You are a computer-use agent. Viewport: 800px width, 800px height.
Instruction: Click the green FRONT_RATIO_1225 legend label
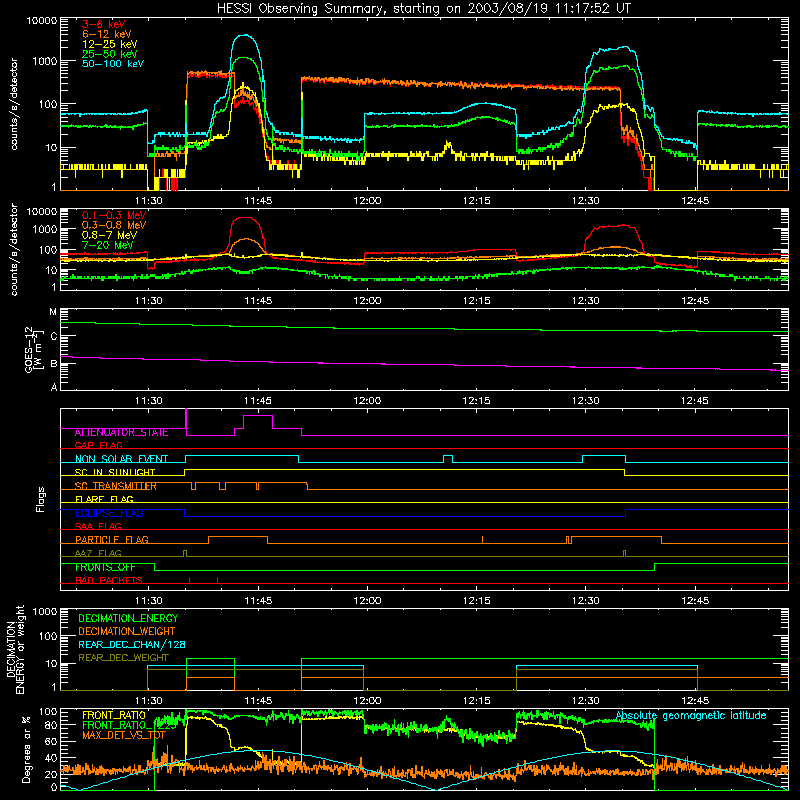pyautogui.click(x=129, y=725)
